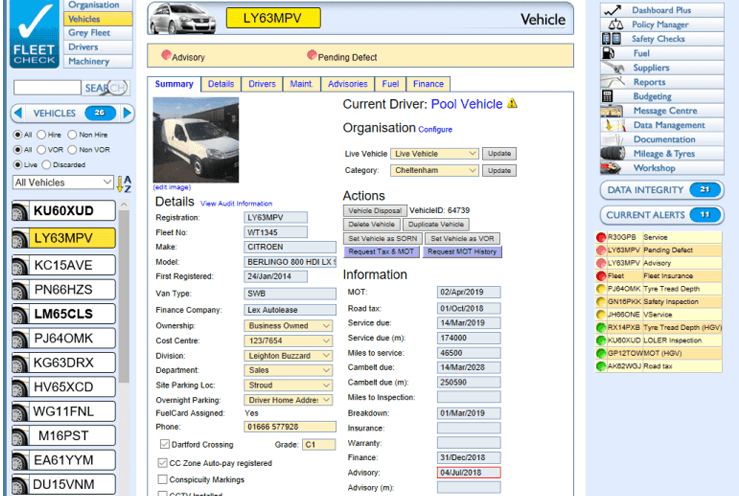Viewport: 739px width, 496px height.
Task: Click the search magnifier icon
Action: point(119,88)
